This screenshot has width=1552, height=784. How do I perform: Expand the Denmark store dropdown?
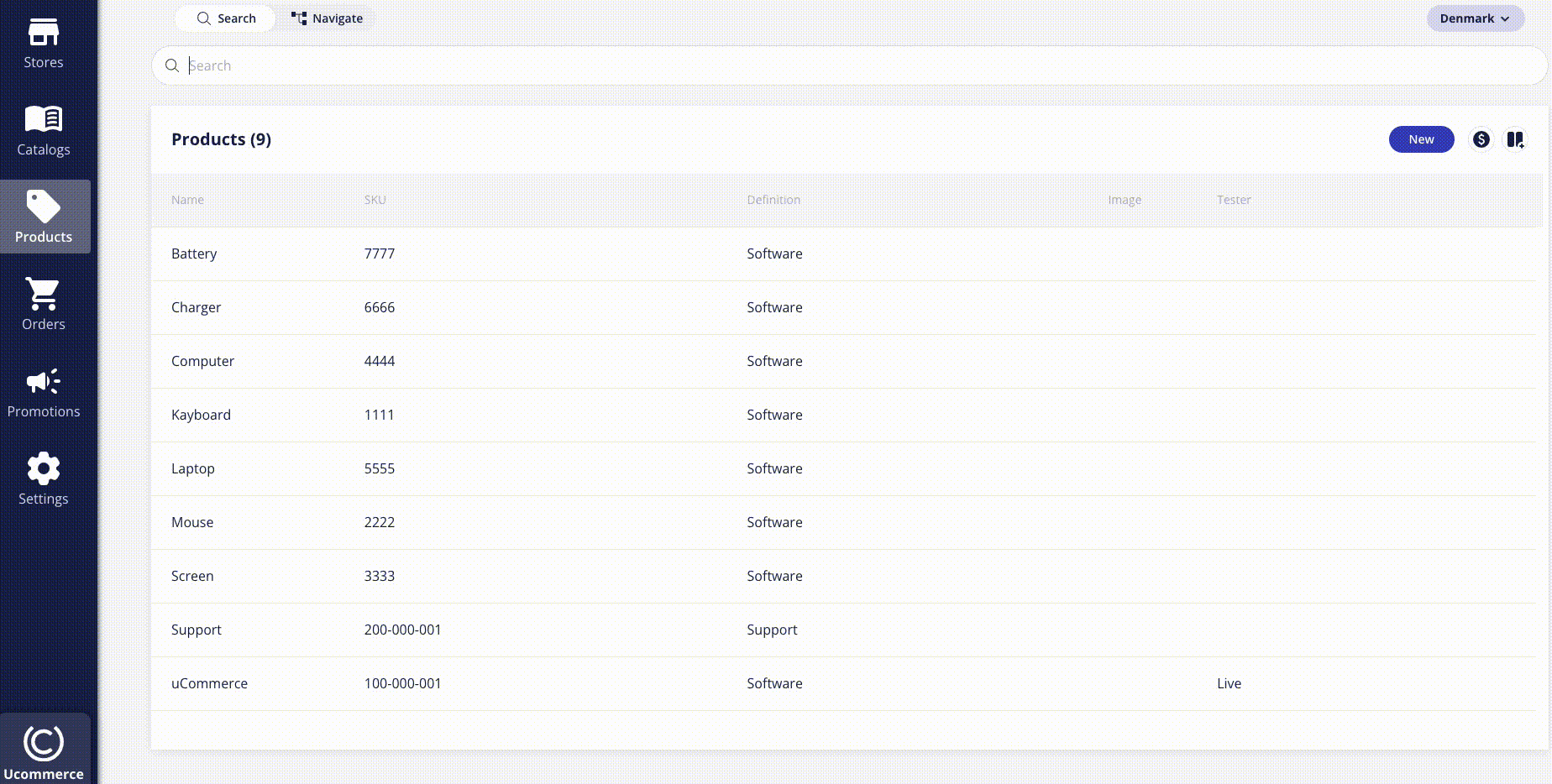[x=1476, y=18]
